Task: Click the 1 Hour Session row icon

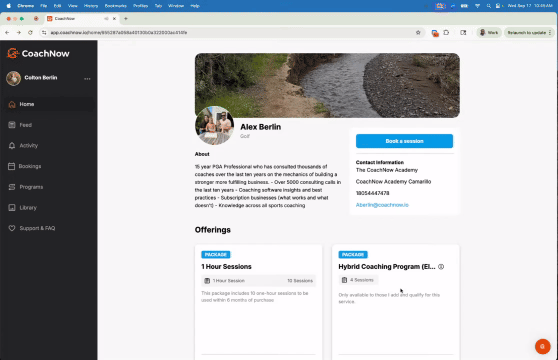Action: pyautogui.click(x=207, y=281)
